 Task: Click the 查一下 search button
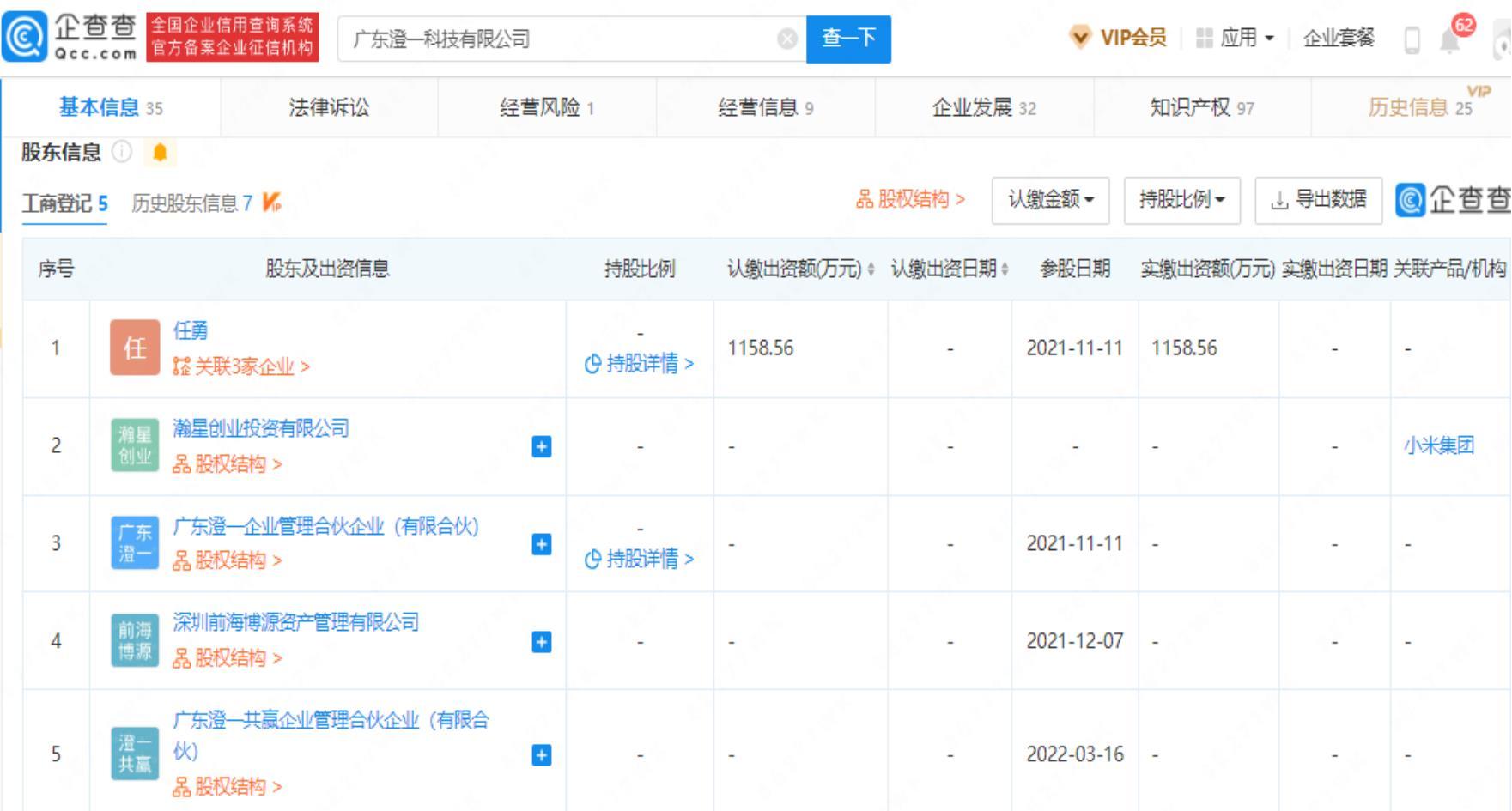tap(848, 39)
